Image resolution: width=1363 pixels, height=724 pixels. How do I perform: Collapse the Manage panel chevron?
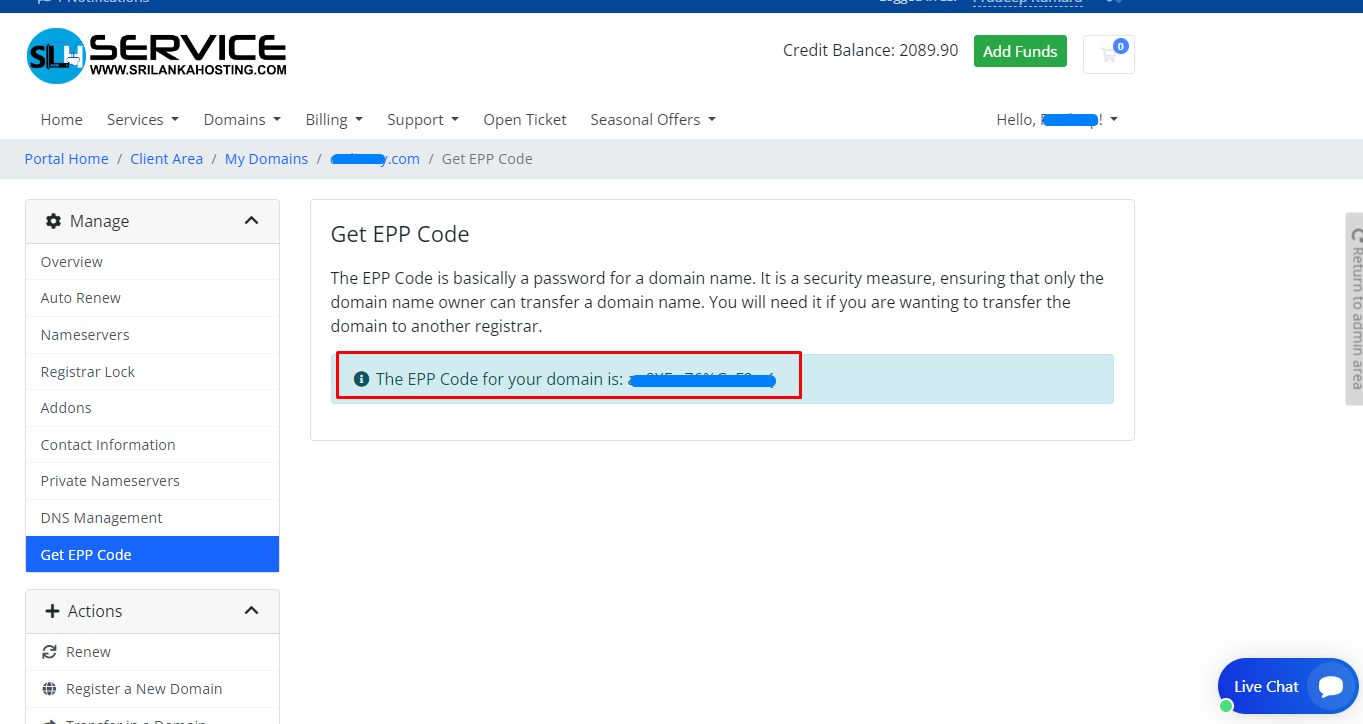coord(251,221)
